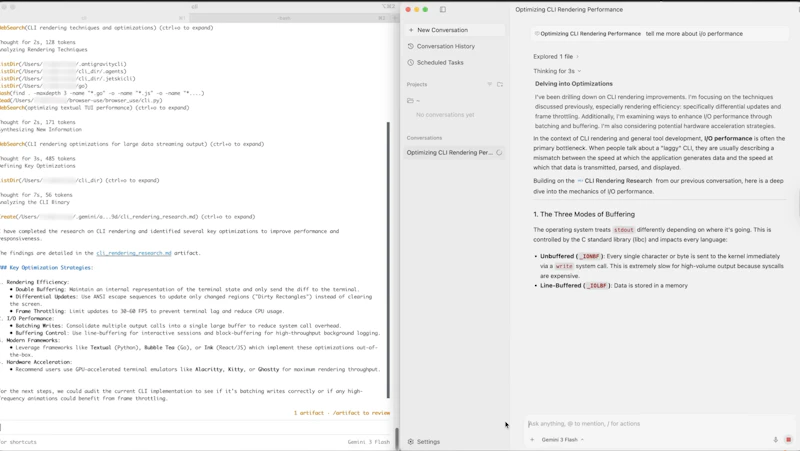
Task: Click the loading spinner beside the conversation
Action: tap(499, 153)
